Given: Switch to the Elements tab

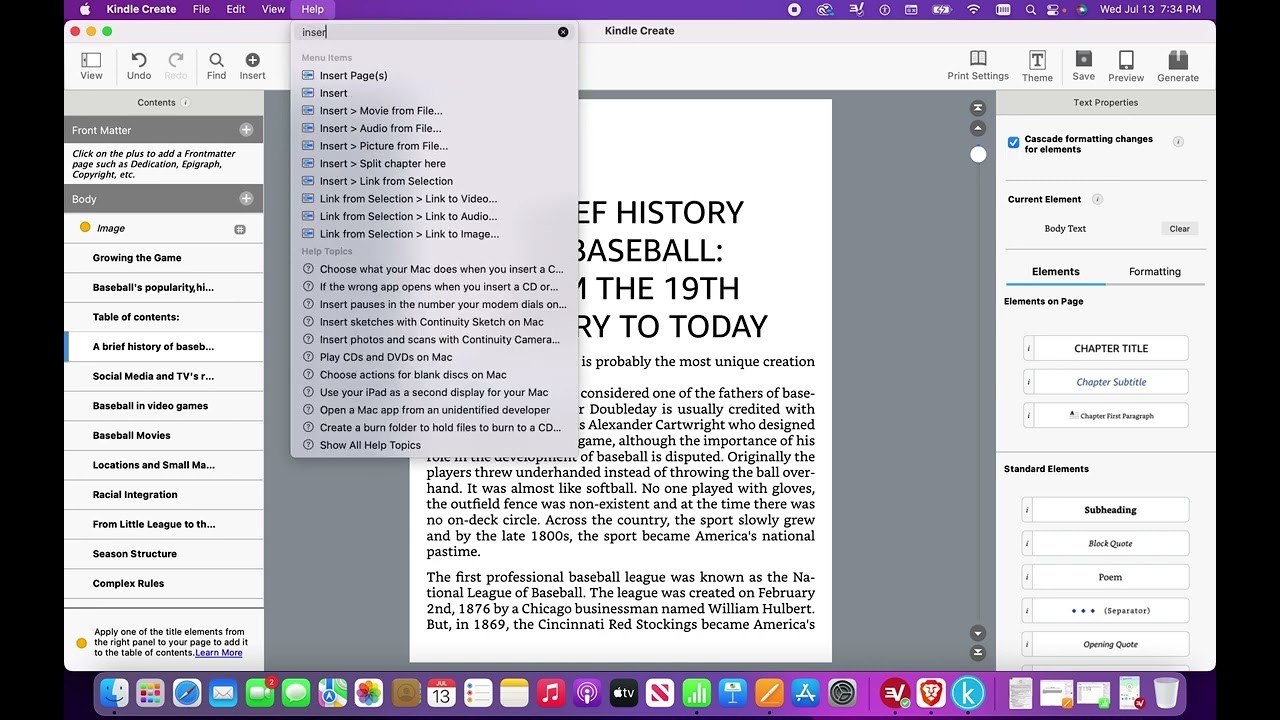Looking at the screenshot, I should 1055,271.
